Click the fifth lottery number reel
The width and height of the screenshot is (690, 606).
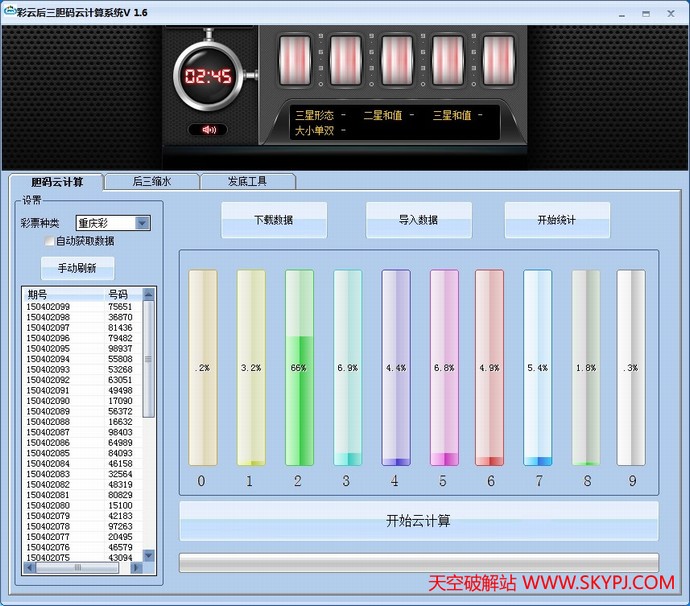(x=497, y=62)
